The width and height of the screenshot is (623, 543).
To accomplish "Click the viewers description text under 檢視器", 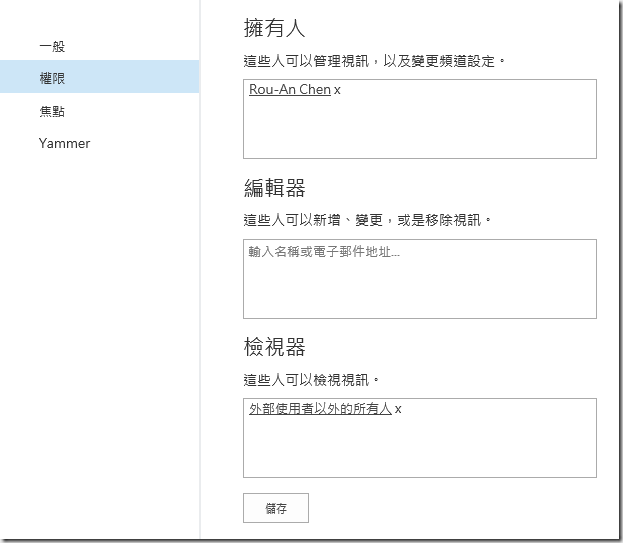I will pyautogui.click(x=311, y=380).
